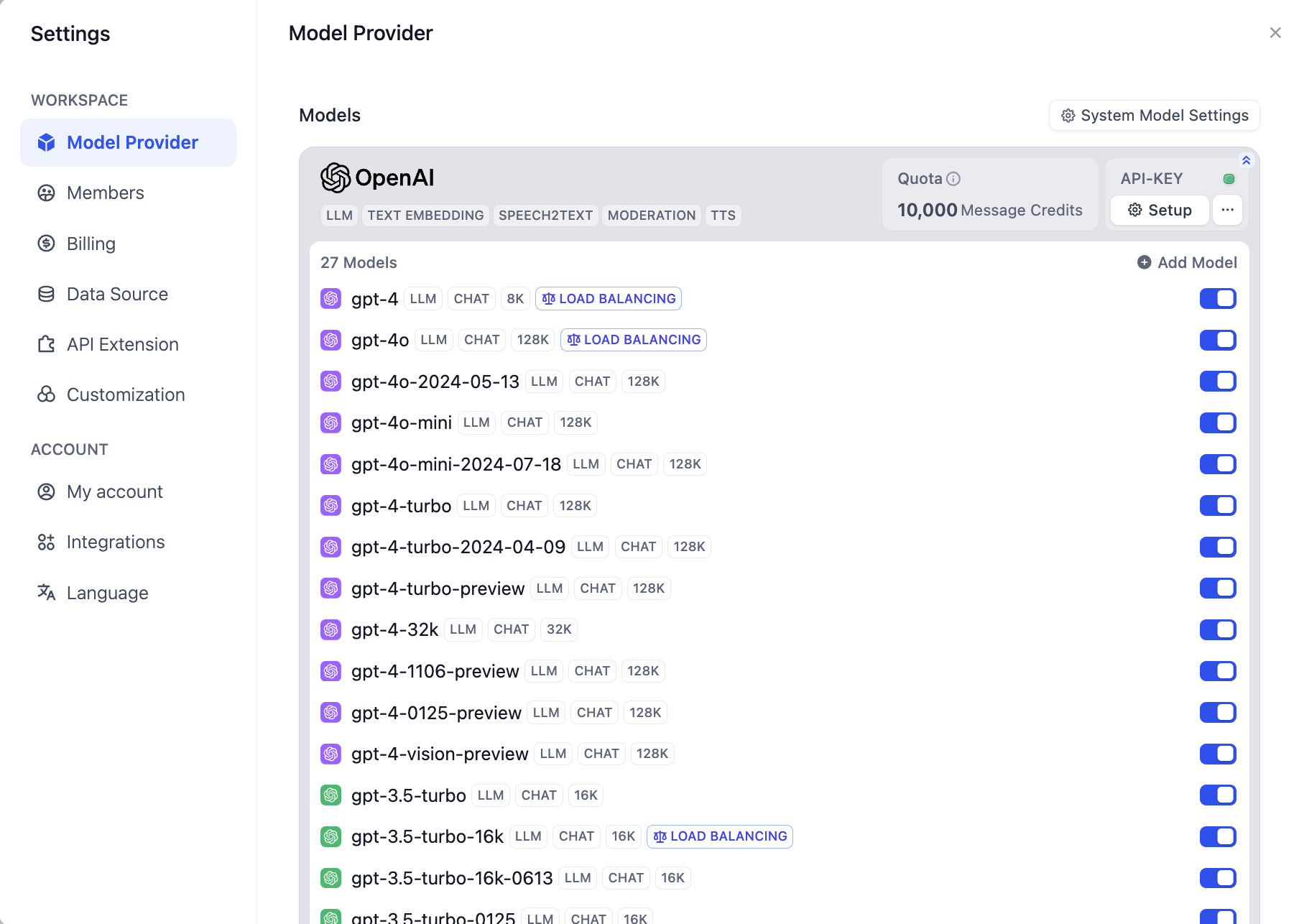Click the gpt-4 model icon
This screenshot has height=924, width=1299.
point(330,299)
